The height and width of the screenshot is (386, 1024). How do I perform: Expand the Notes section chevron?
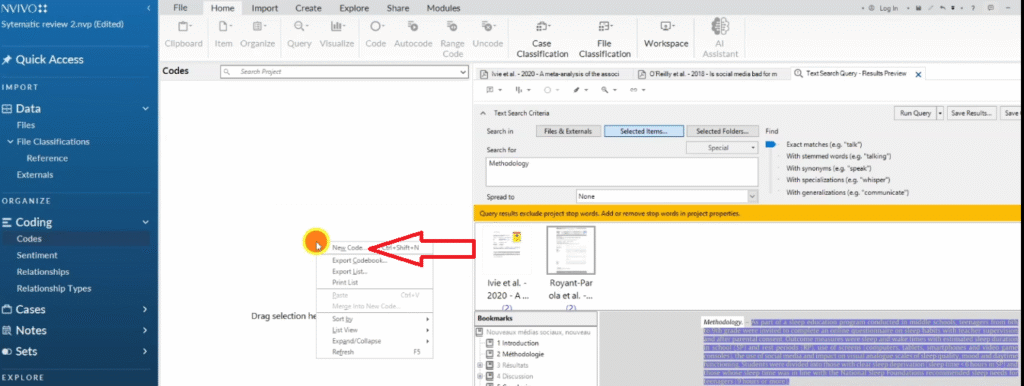point(146,330)
